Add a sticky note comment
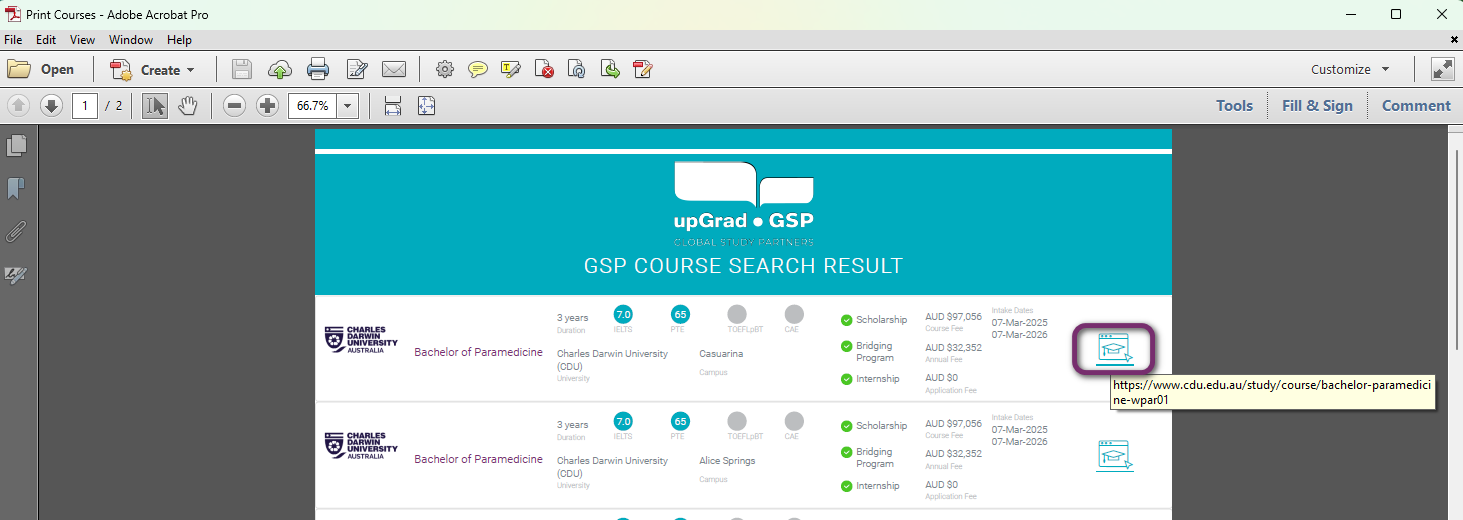The height and width of the screenshot is (520, 1463). 478,69
